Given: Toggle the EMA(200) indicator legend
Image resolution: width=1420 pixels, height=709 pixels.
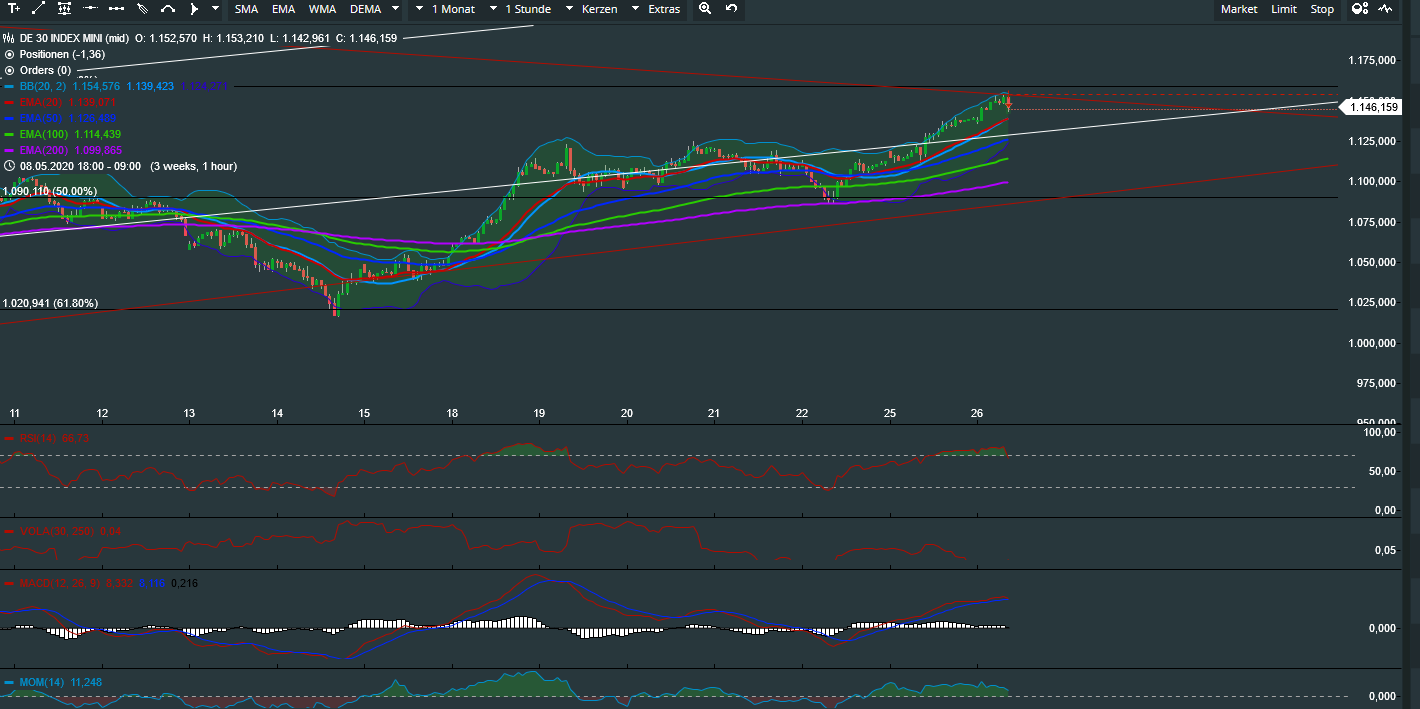Looking at the screenshot, I should coord(49,150).
